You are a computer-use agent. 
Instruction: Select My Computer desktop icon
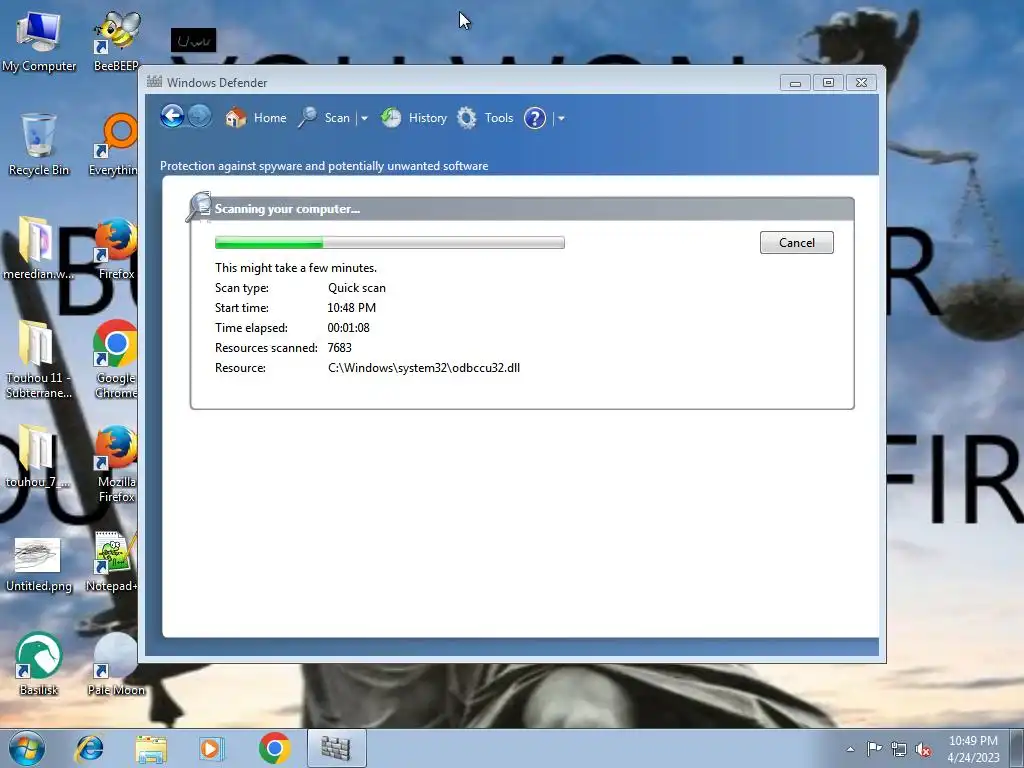coord(39,42)
